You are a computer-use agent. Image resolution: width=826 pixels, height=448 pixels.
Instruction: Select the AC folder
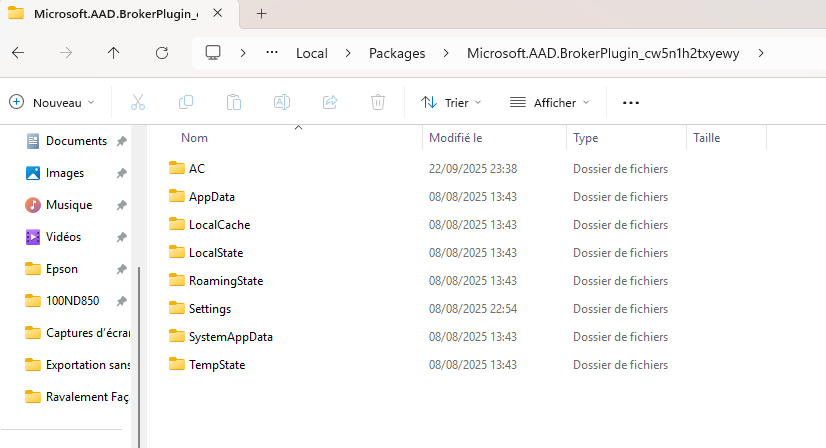[196, 169]
